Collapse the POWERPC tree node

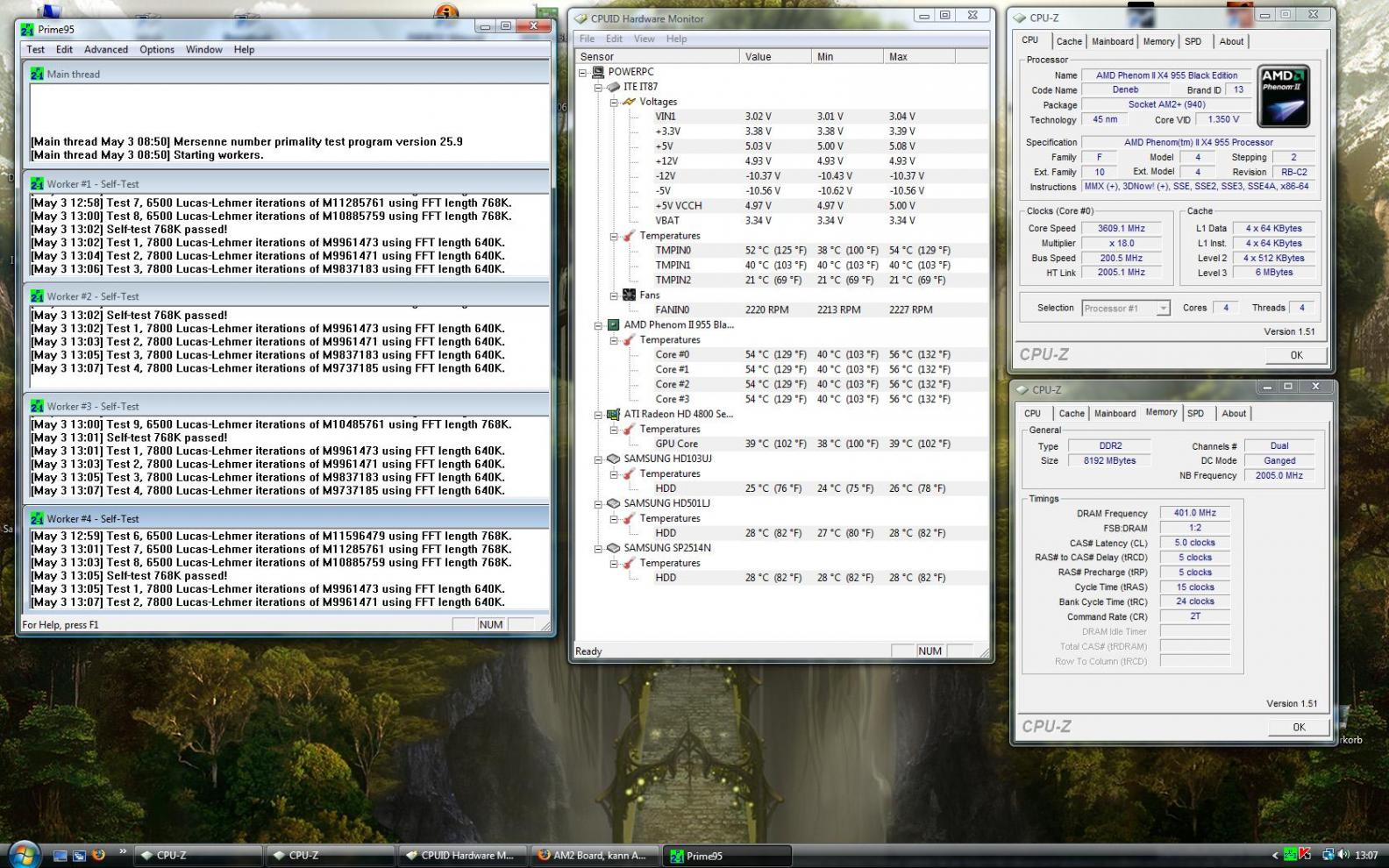click(582, 73)
